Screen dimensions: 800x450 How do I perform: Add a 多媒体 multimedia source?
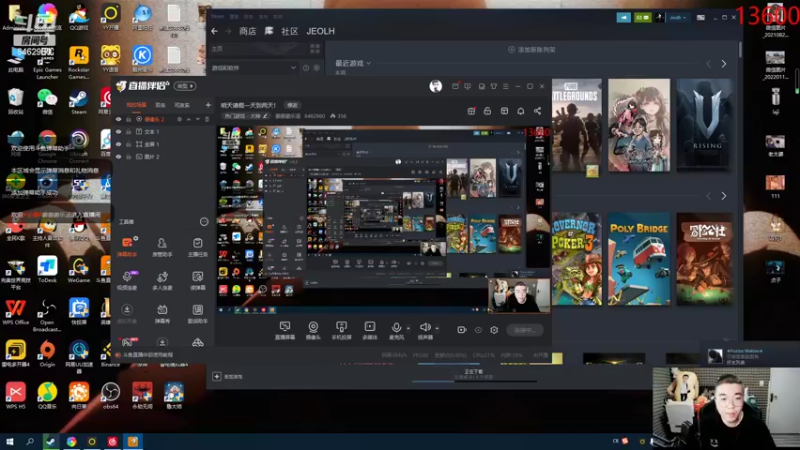pos(369,330)
